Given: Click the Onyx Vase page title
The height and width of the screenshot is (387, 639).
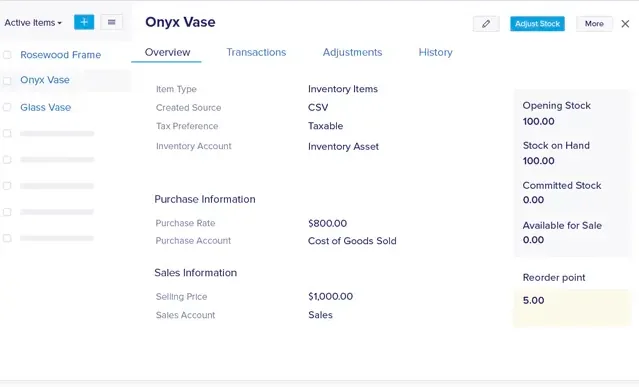Looking at the screenshot, I should [x=180, y=22].
